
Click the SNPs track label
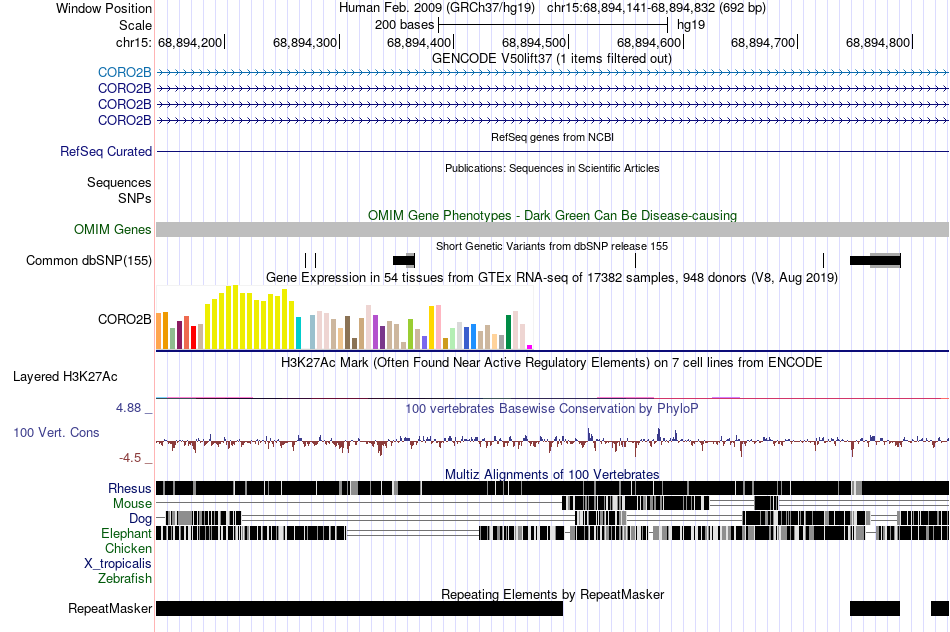pyautogui.click(x=135, y=198)
